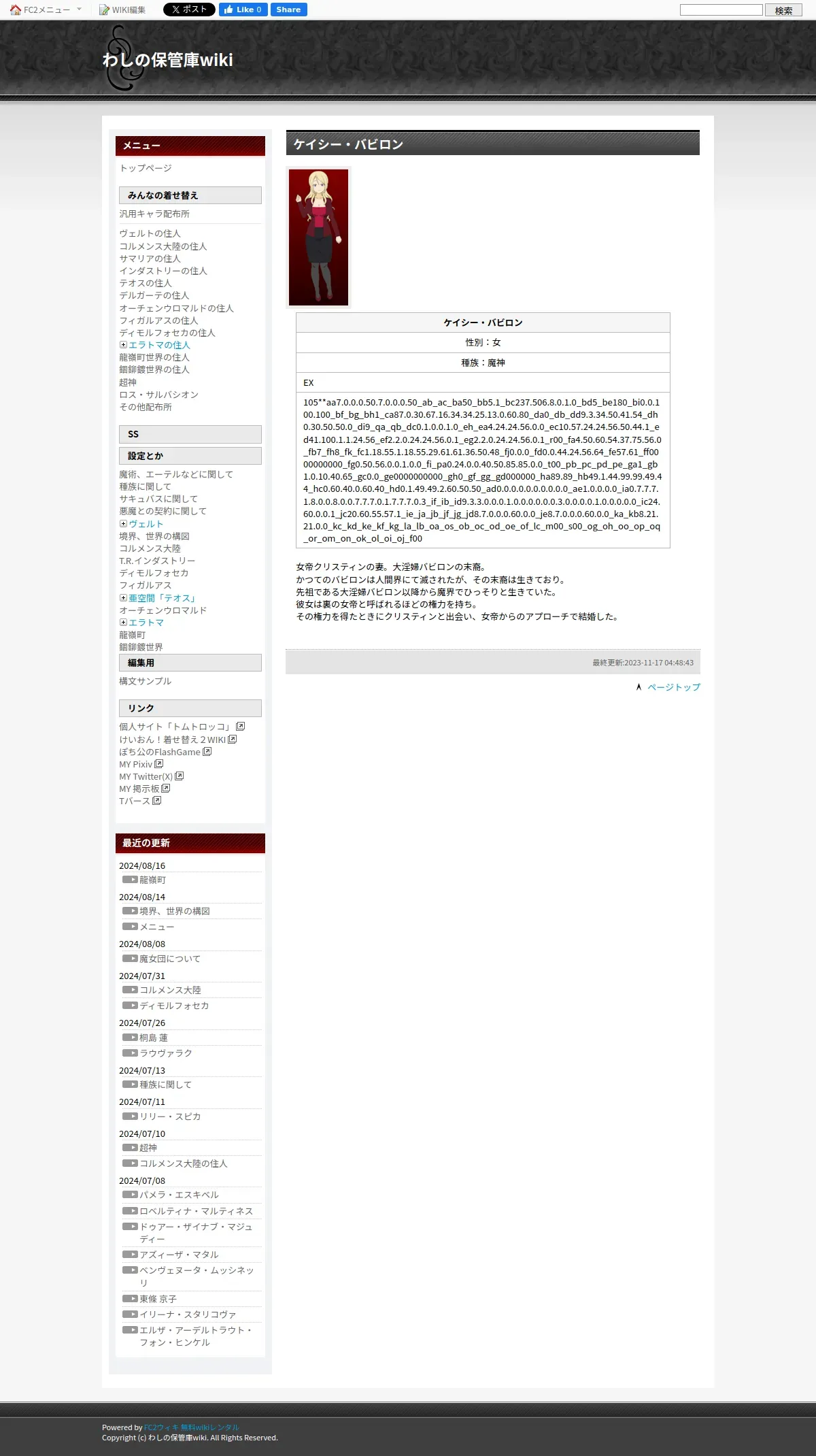This screenshot has height=1456, width=816.
Task: Click arrow icon beside コルメンス大陸 update
Action: 130,990
